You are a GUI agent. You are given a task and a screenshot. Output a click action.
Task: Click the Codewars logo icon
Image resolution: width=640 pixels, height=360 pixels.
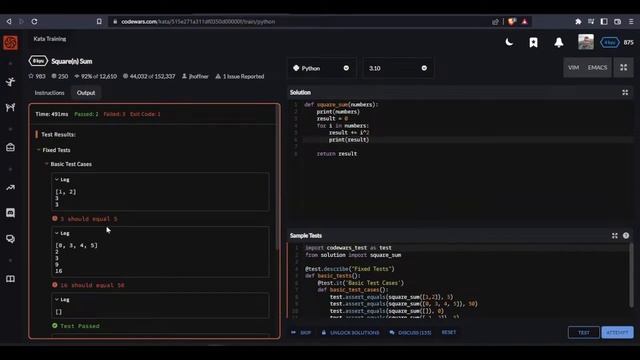(10, 42)
